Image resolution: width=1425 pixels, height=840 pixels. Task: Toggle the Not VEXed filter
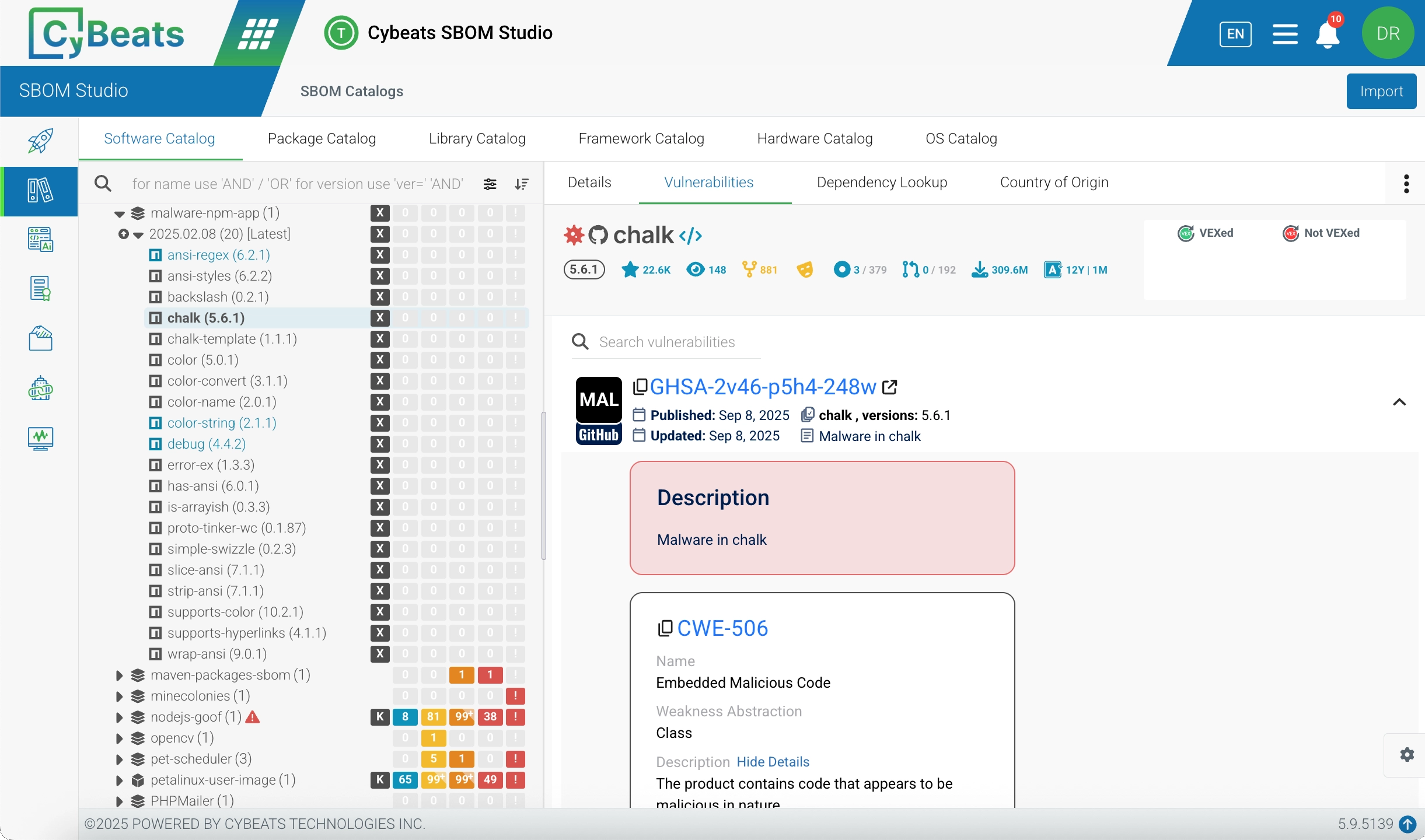(1321, 233)
